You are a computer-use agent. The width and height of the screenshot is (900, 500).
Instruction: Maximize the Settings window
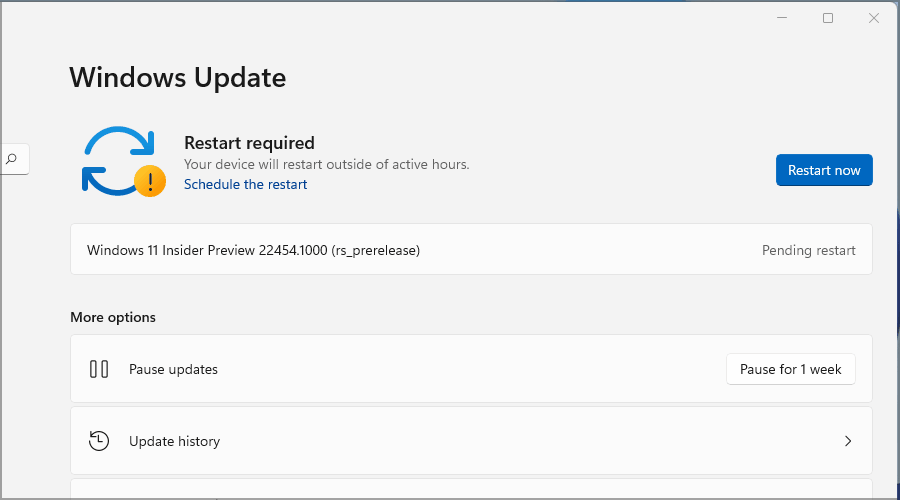tap(828, 18)
